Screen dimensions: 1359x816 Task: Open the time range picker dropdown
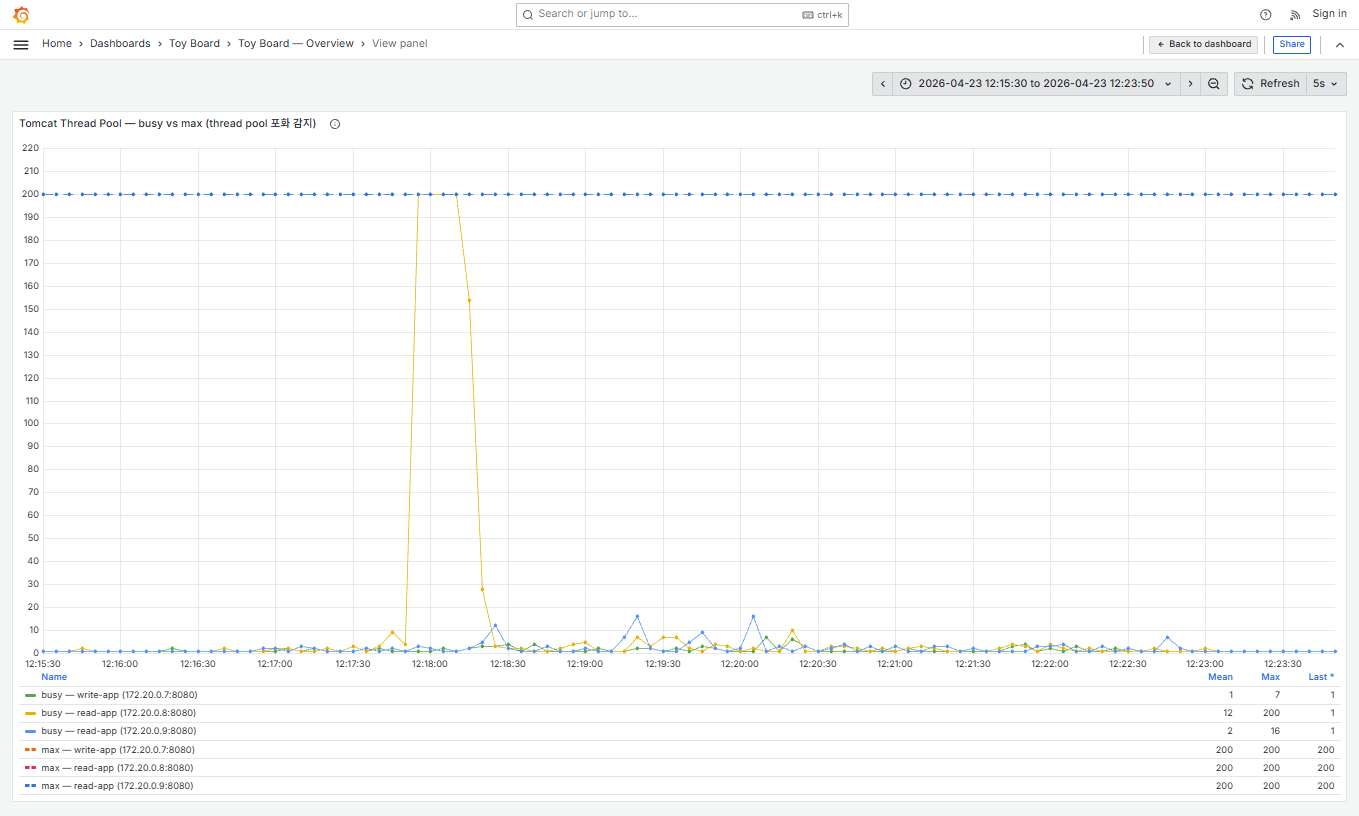(x=1036, y=84)
